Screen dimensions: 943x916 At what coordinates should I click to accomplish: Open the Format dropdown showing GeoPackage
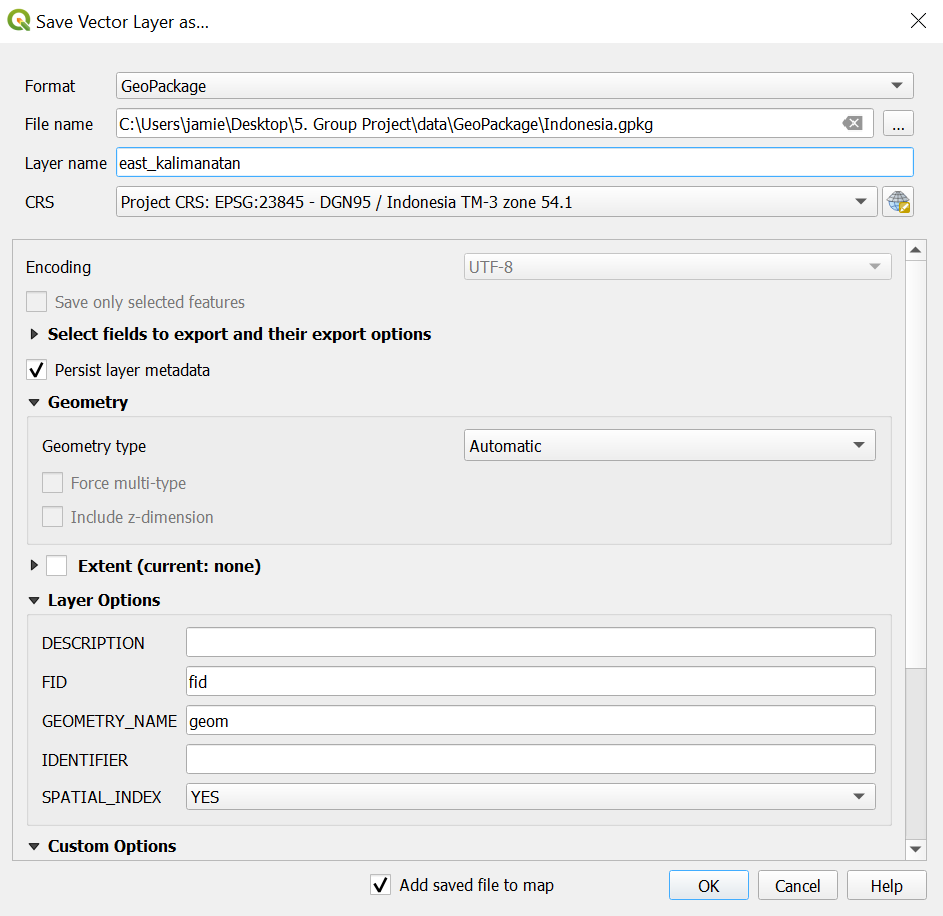click(x=514, y=86)
